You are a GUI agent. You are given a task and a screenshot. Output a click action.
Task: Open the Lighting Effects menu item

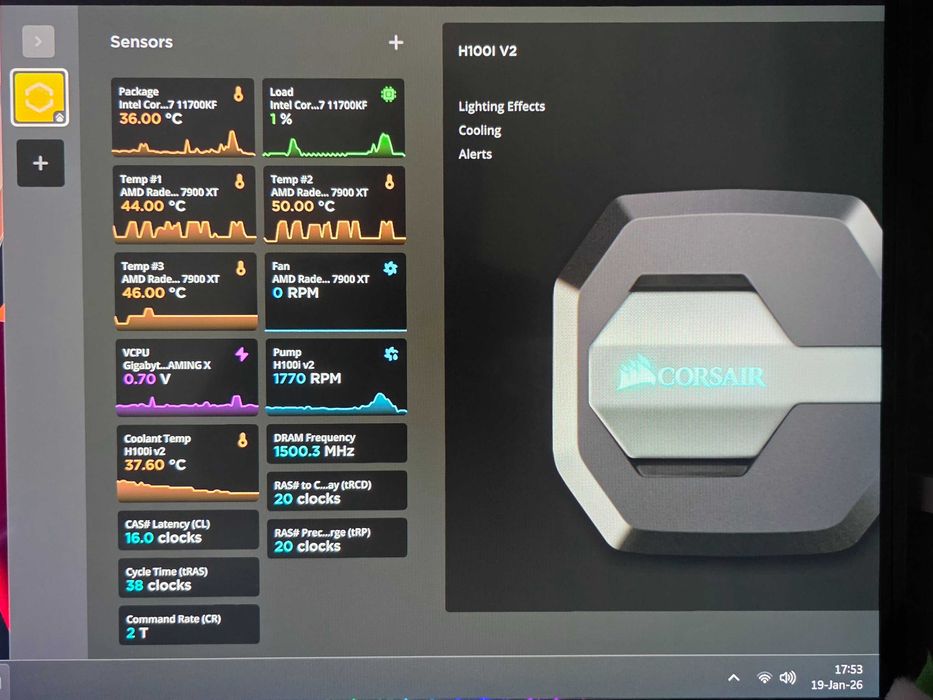pos(501,107)
